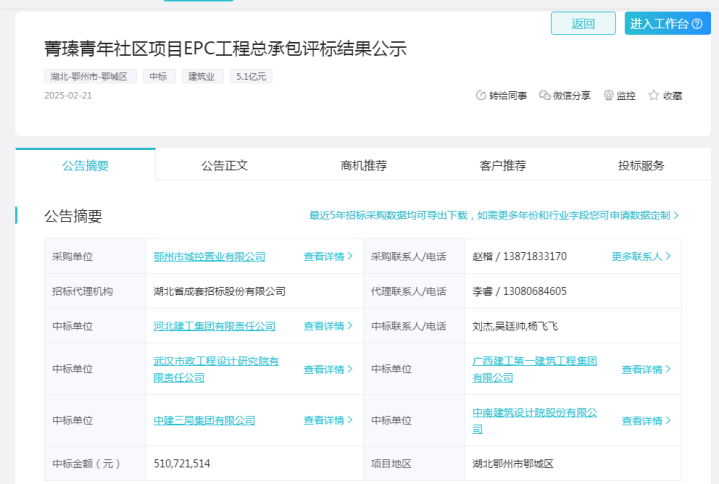This screenshot has height=484, width=719.
Task: Click the 湖北-鄂州市-鄂城区 tag
Action: (90, 76)
